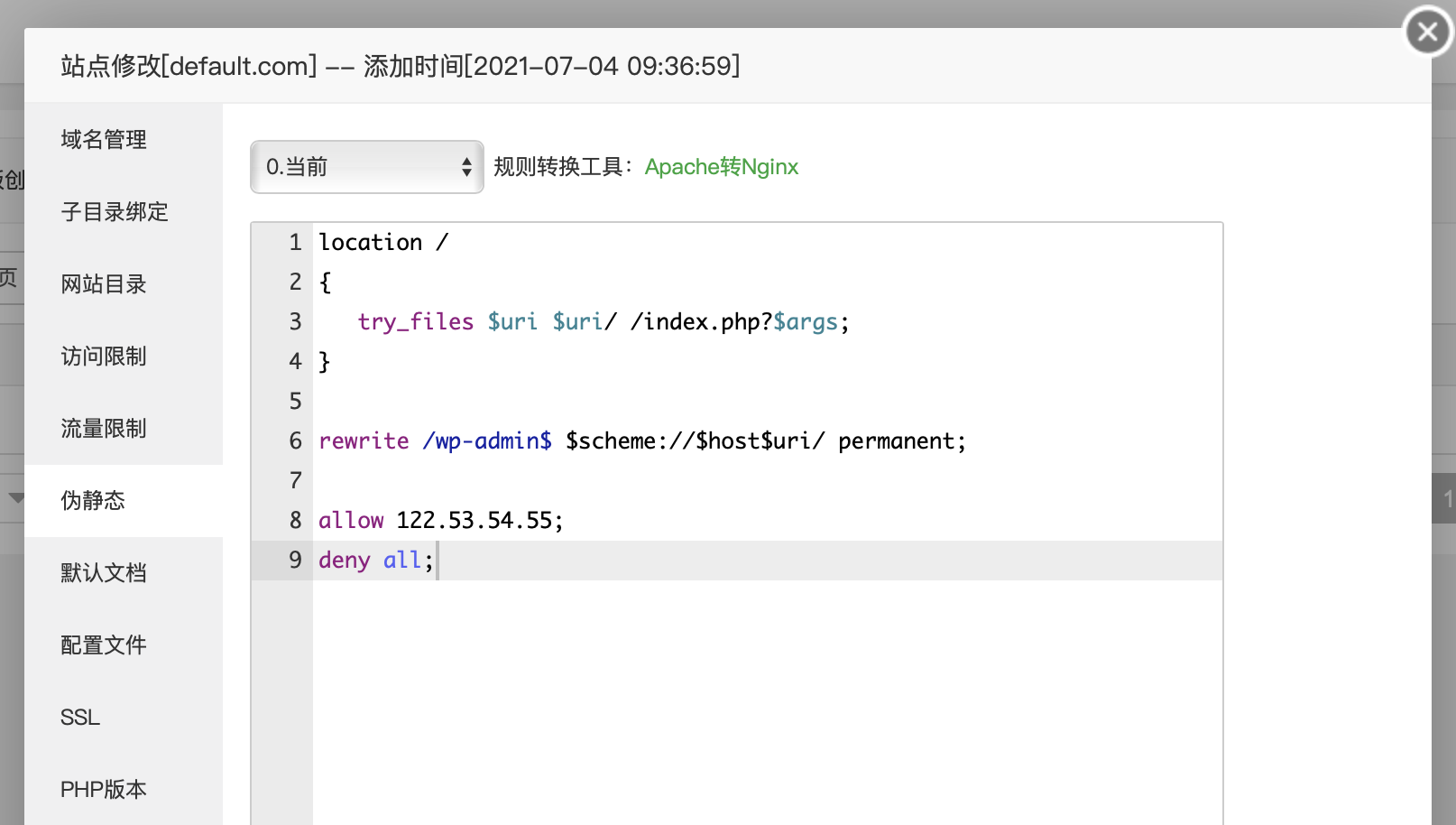Viewport: 1456px width, 825px height.
Task: Switch to the 域名管理 tab
Action: [124, 140]
